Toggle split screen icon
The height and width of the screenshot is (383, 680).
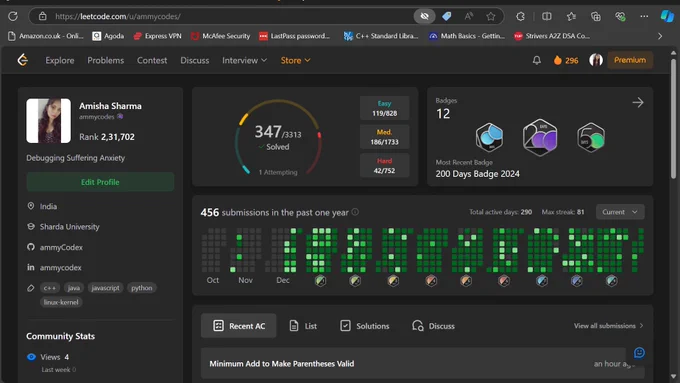(x=547, y=16)
